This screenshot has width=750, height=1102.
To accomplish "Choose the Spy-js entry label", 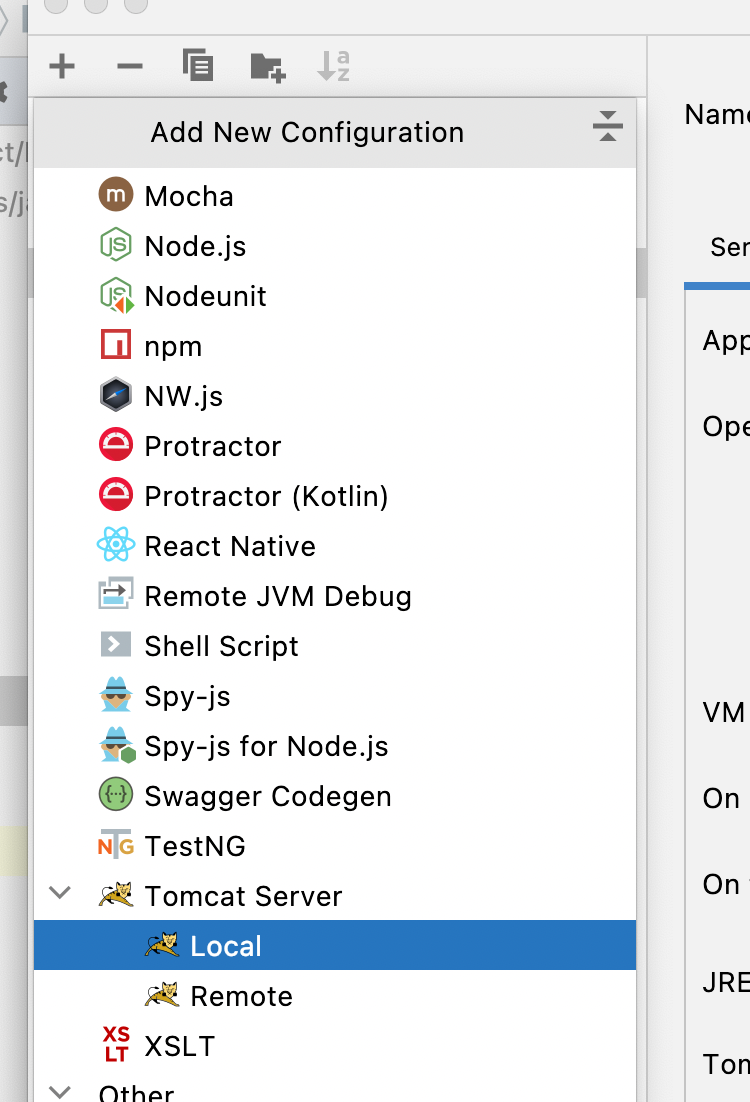I will coord(187,696).
